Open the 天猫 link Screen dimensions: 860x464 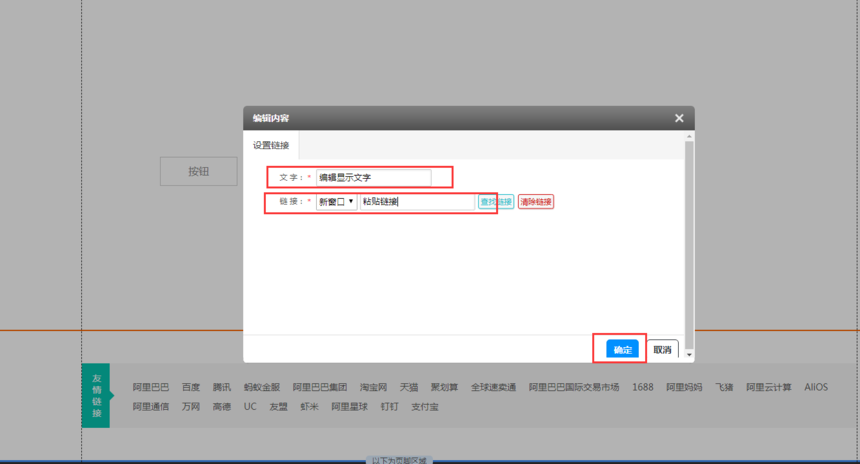coord(409,387)
